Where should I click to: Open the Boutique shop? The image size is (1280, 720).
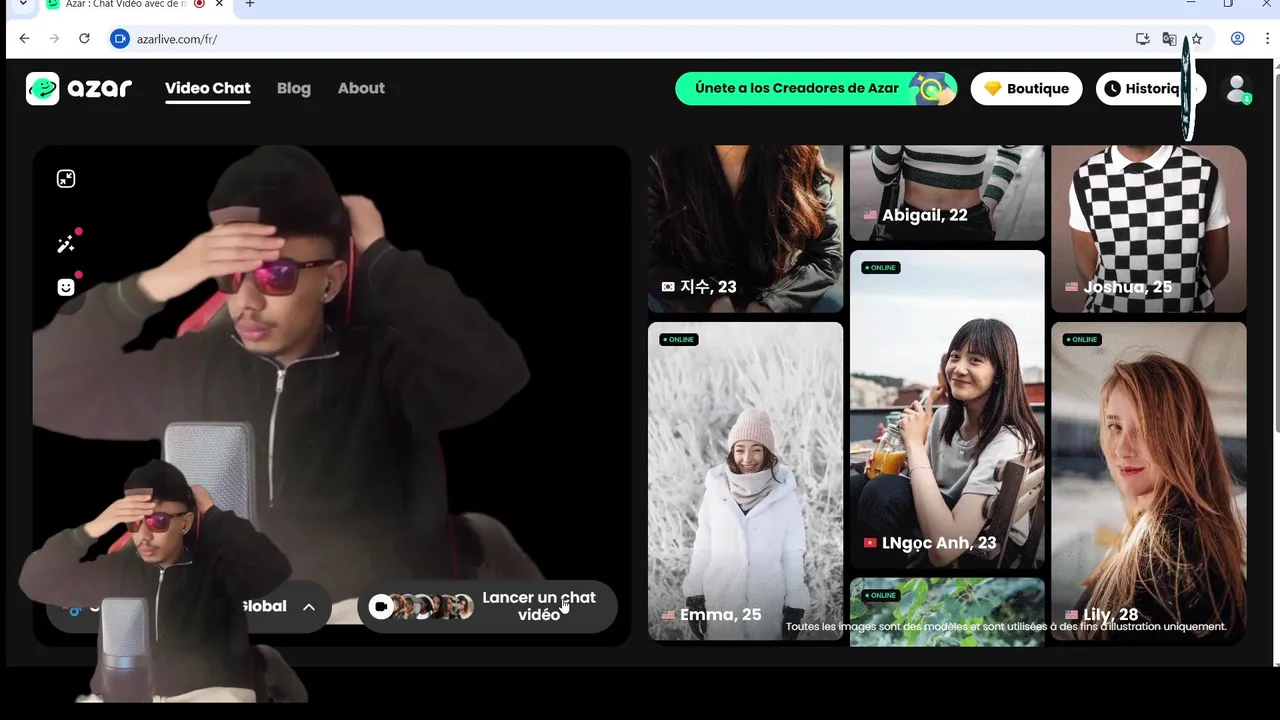1026,88
